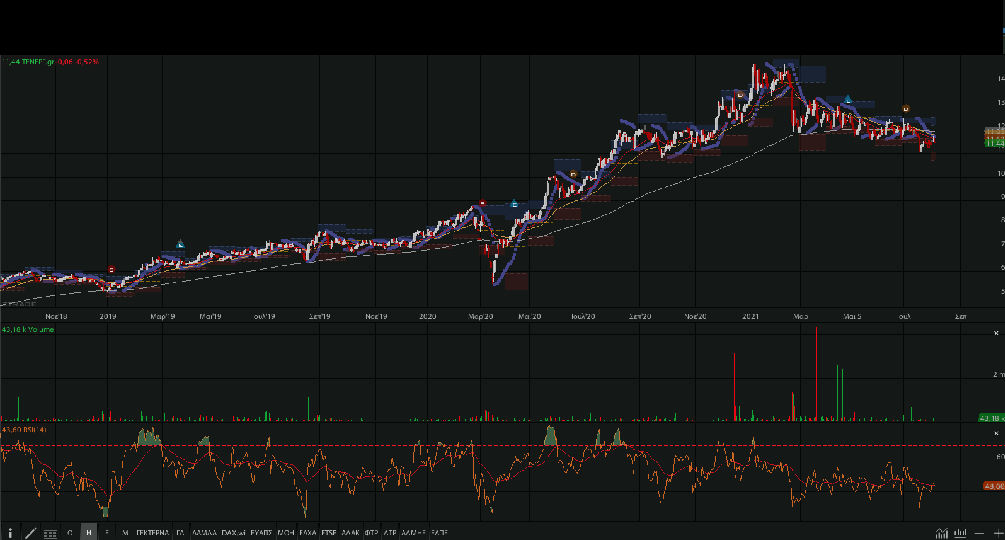Select the pencil drawing tool
The image size is (1005, 540).
tap(30, 533)
